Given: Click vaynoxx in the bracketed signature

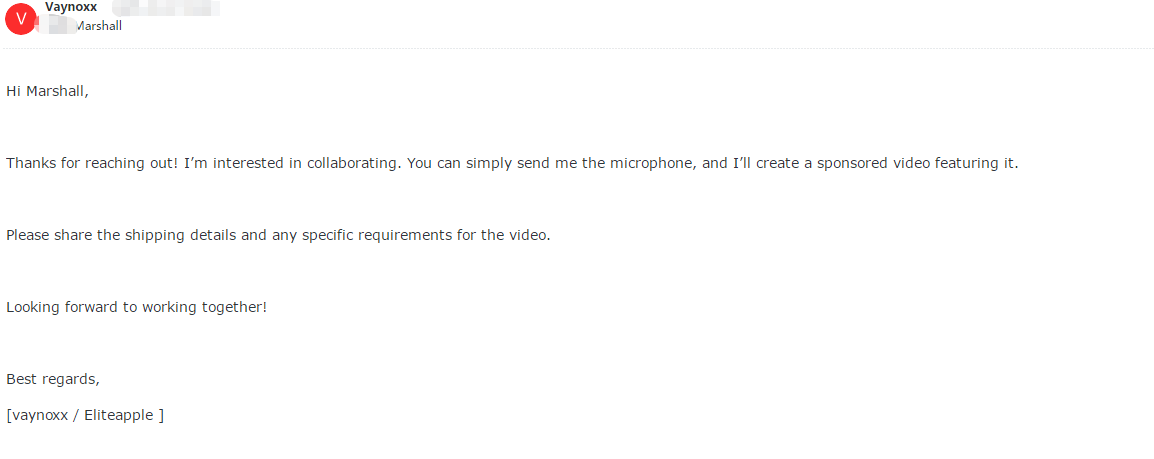Looking at the screenshot, I should pyautogui.click(x=39, y=415).
